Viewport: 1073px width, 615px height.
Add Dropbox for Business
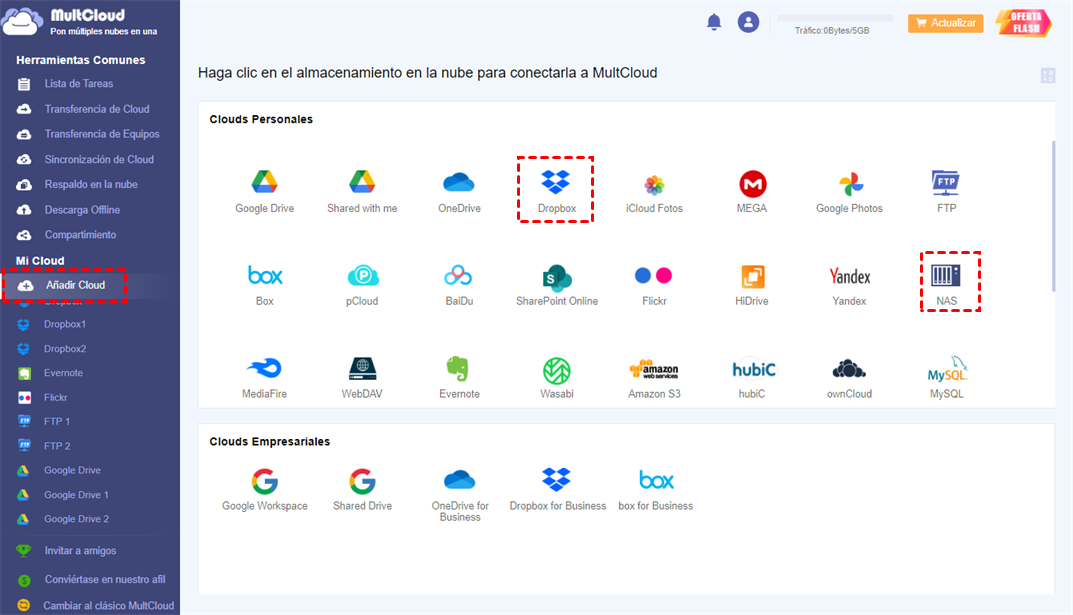click(557, 490)
